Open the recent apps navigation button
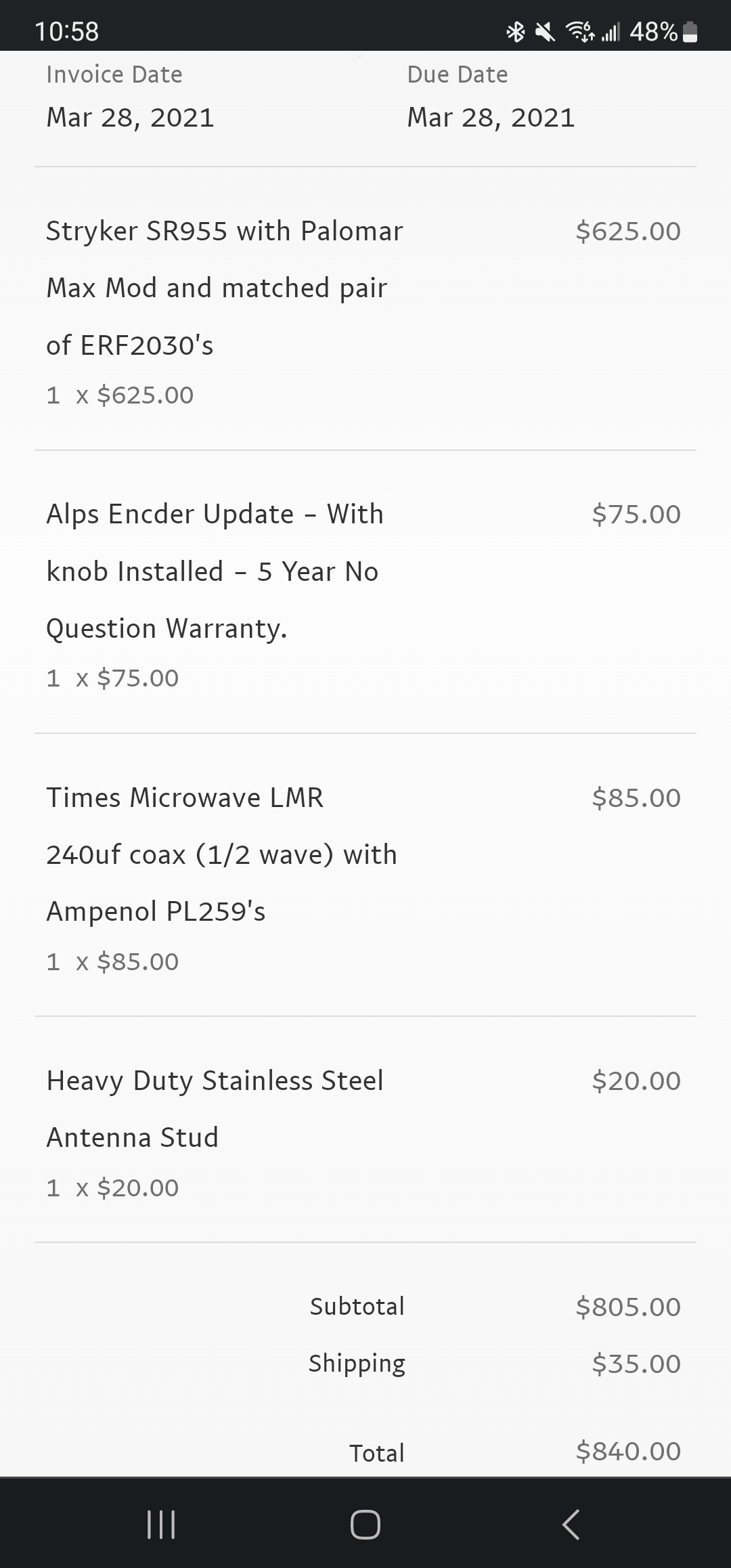This screenshot has width=731, height=1568. [161, 1524]
